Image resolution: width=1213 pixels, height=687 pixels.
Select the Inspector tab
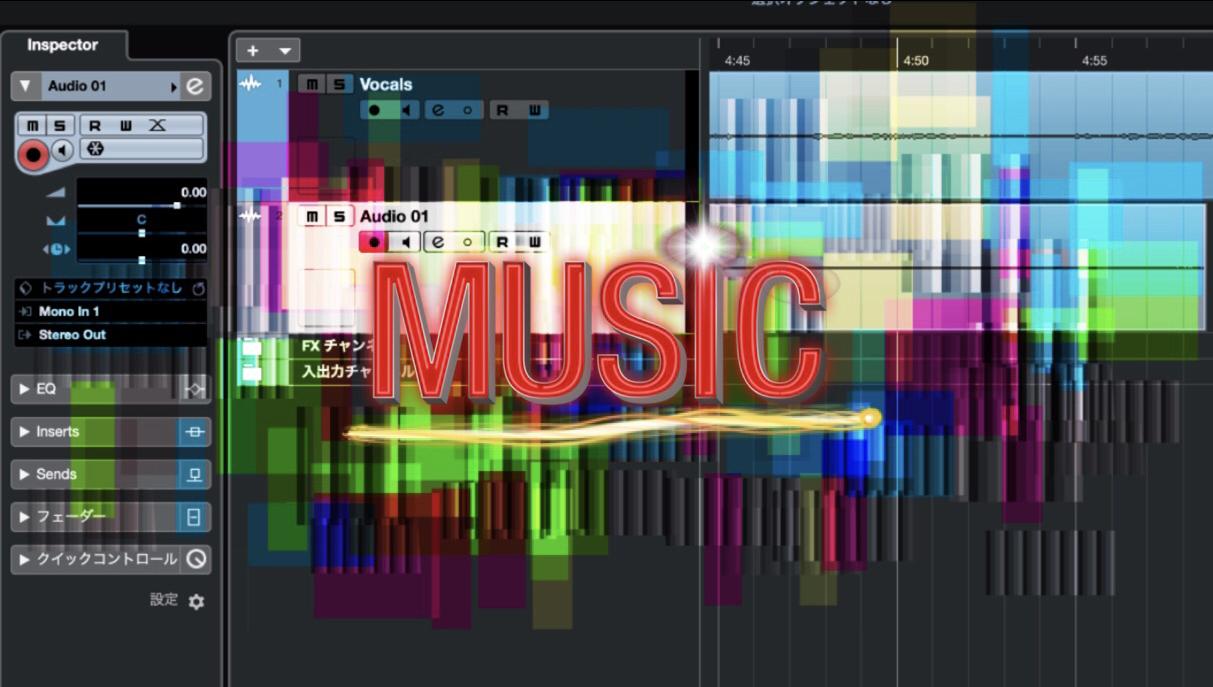[63, 45]
